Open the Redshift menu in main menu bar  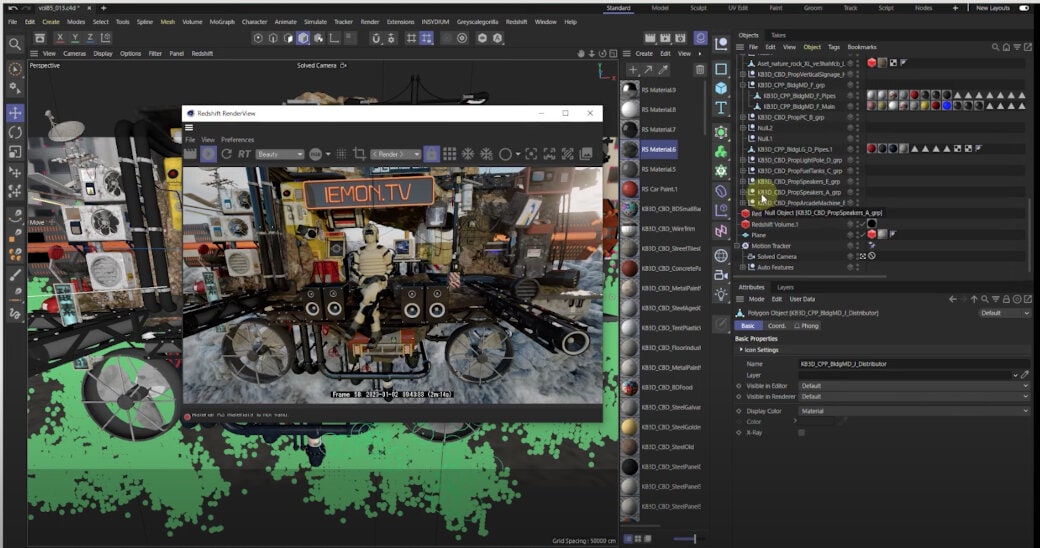coord(517,22)
